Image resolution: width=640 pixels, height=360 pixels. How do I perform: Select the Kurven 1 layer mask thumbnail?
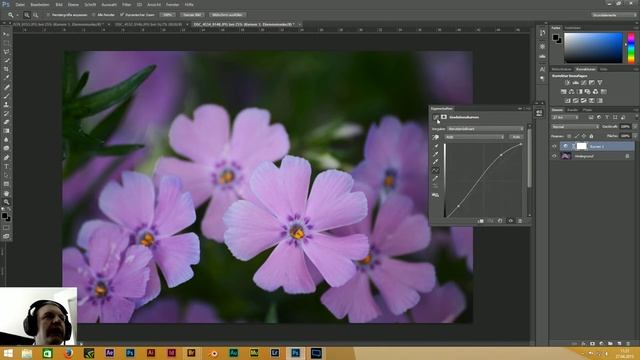(x=581, y=146)
